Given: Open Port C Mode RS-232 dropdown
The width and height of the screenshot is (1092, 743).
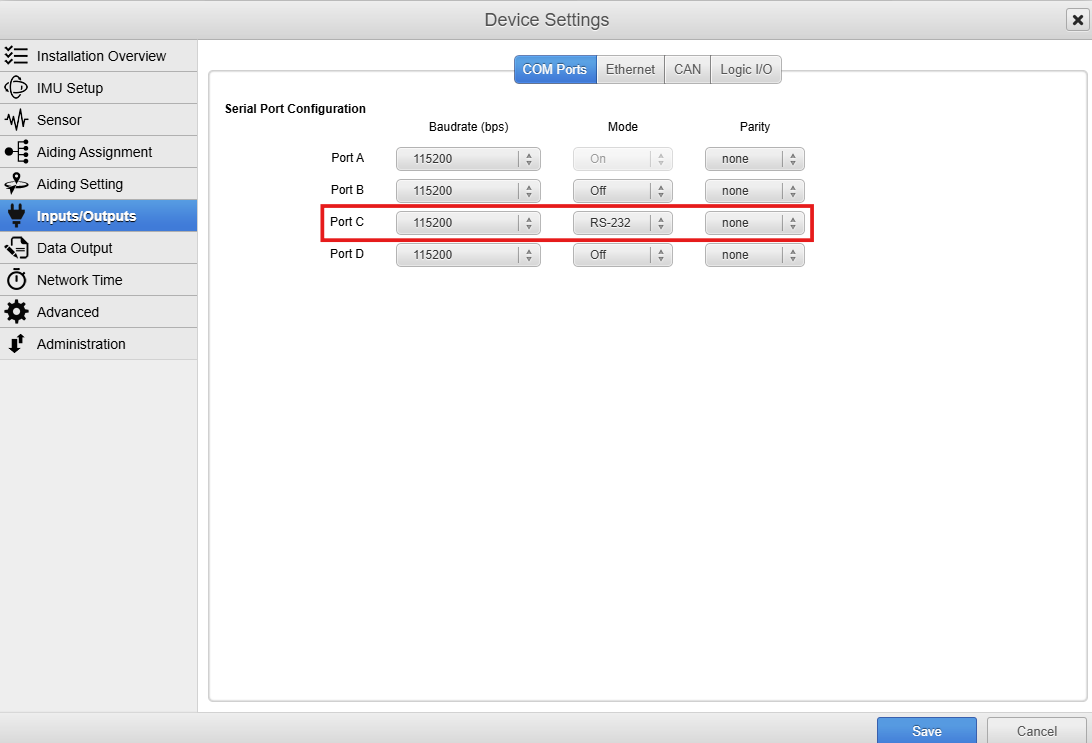Looking at the screenshot, I should 622,223.
